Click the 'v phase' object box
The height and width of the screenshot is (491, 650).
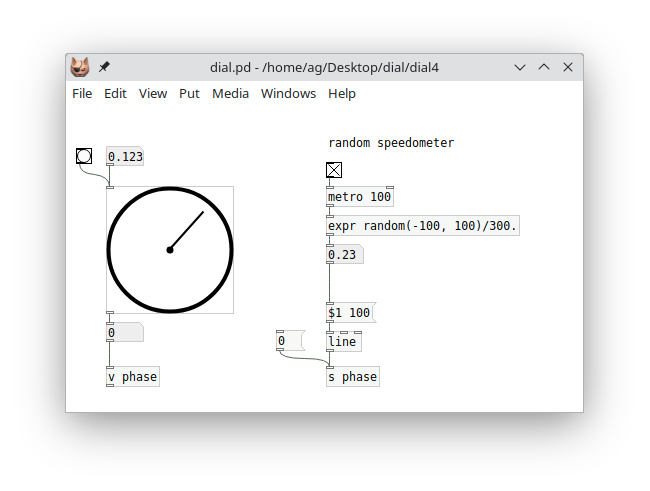[x=132, y=377]
